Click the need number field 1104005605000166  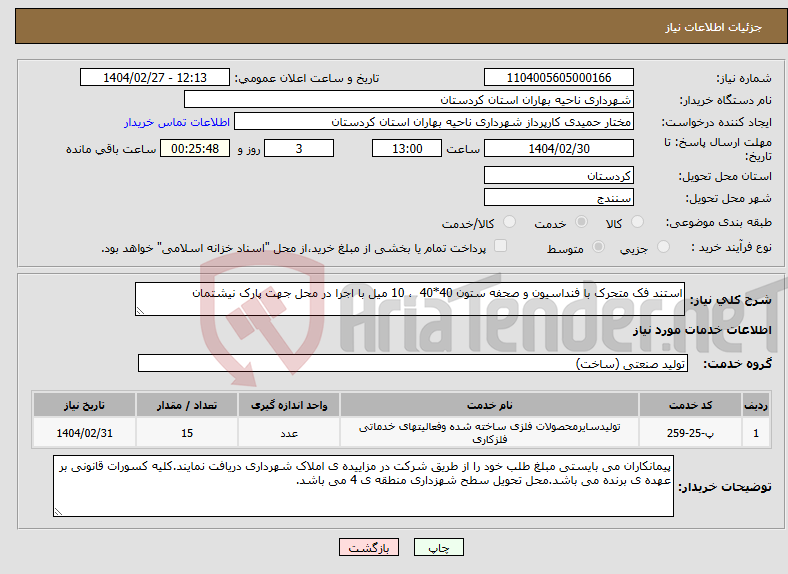pyautogui.click(x=558, y=77)
